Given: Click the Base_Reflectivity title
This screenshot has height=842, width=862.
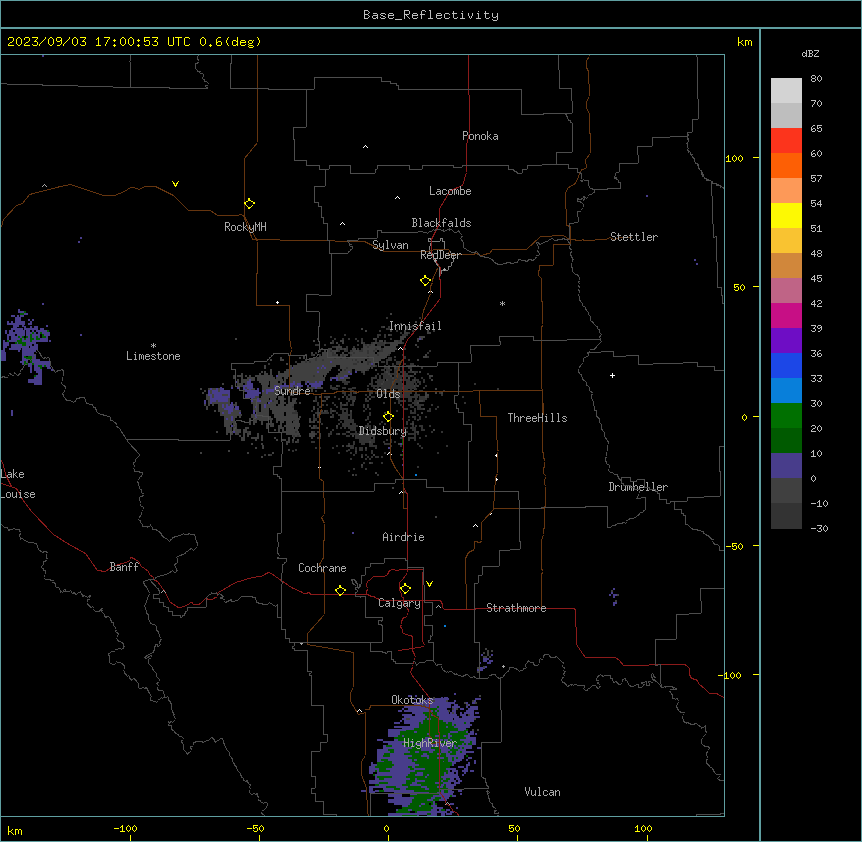Looking at the screenshot, I should pyautogui.click(x=431, y=15).
